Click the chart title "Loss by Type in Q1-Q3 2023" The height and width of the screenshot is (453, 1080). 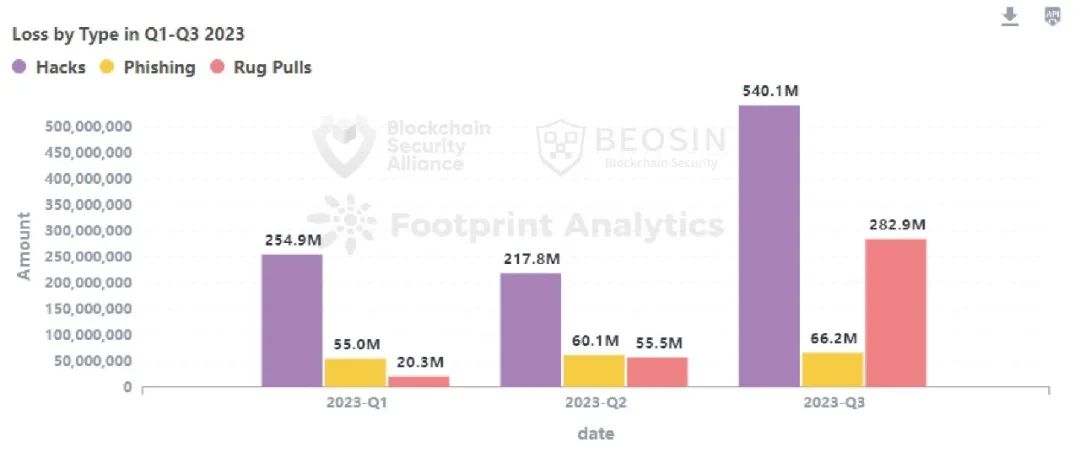128,34
